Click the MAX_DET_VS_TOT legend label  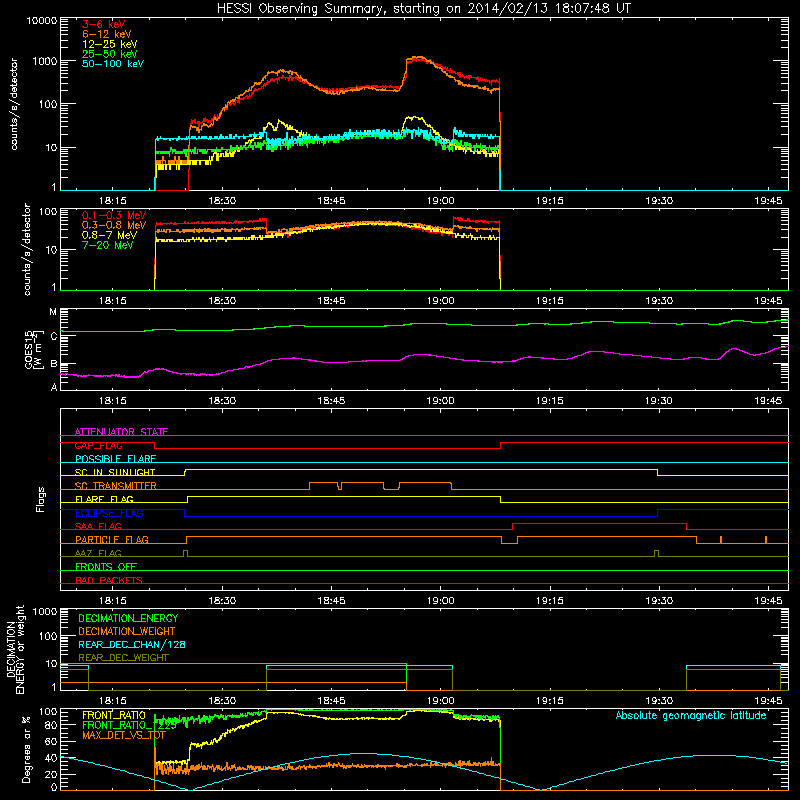(124, 735)
